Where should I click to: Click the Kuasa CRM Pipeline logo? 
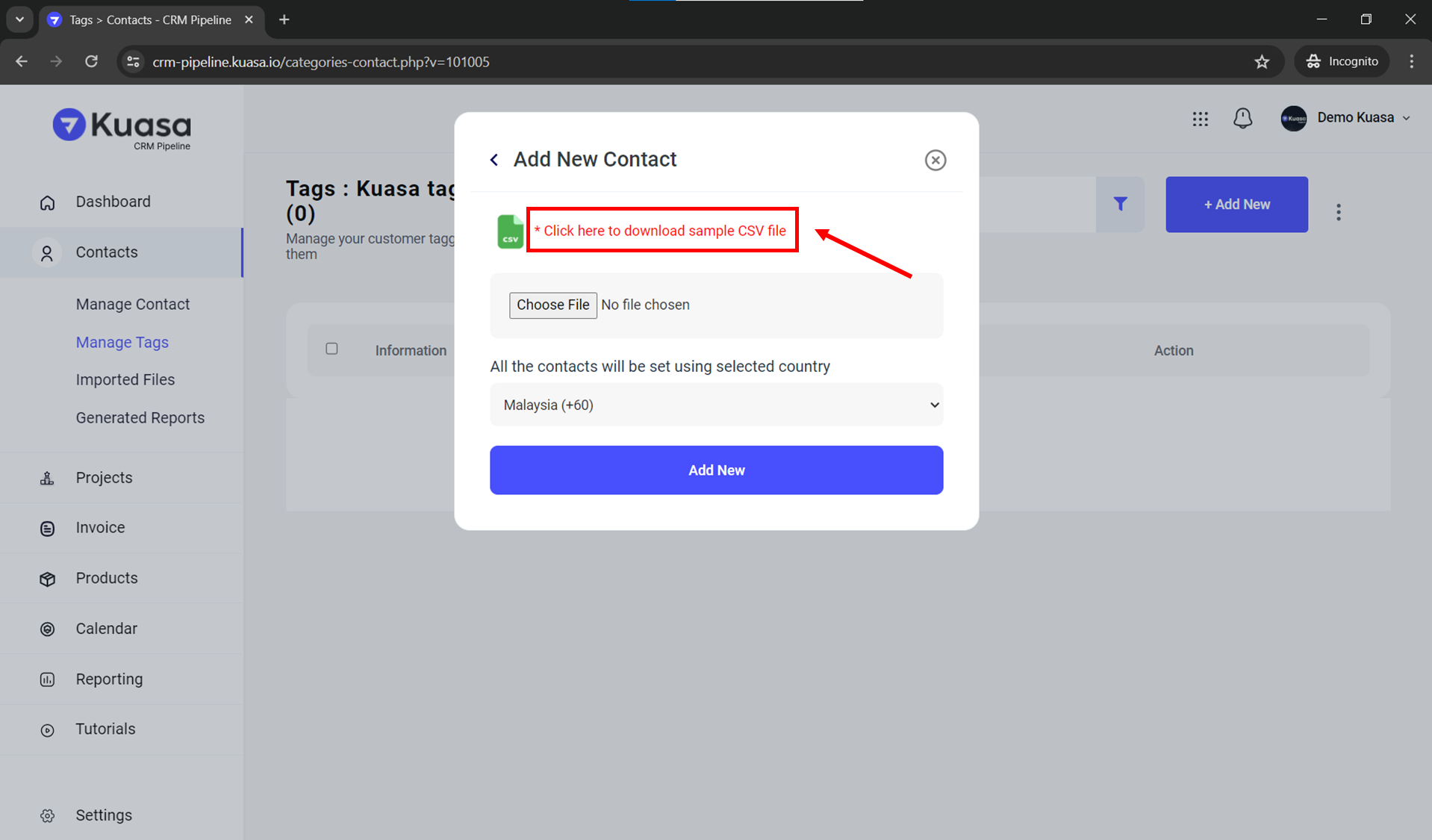pos(122,128)
